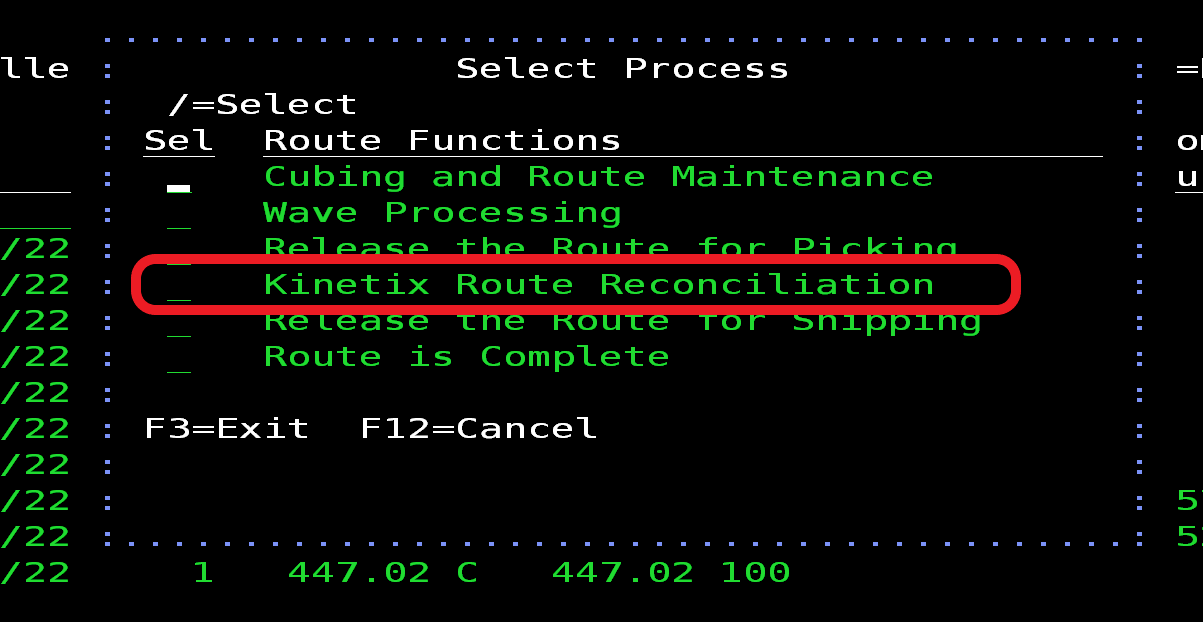Viewport: 1203px width, 622px height.
Task: Choose the Route is Complete option
Action: pyautogui.click(x=466, y=357)
